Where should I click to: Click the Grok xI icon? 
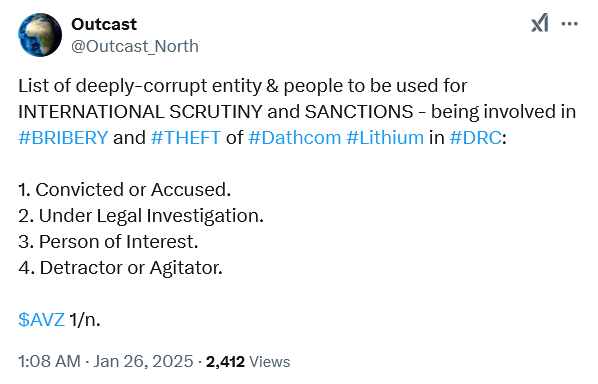click(539, 23)
